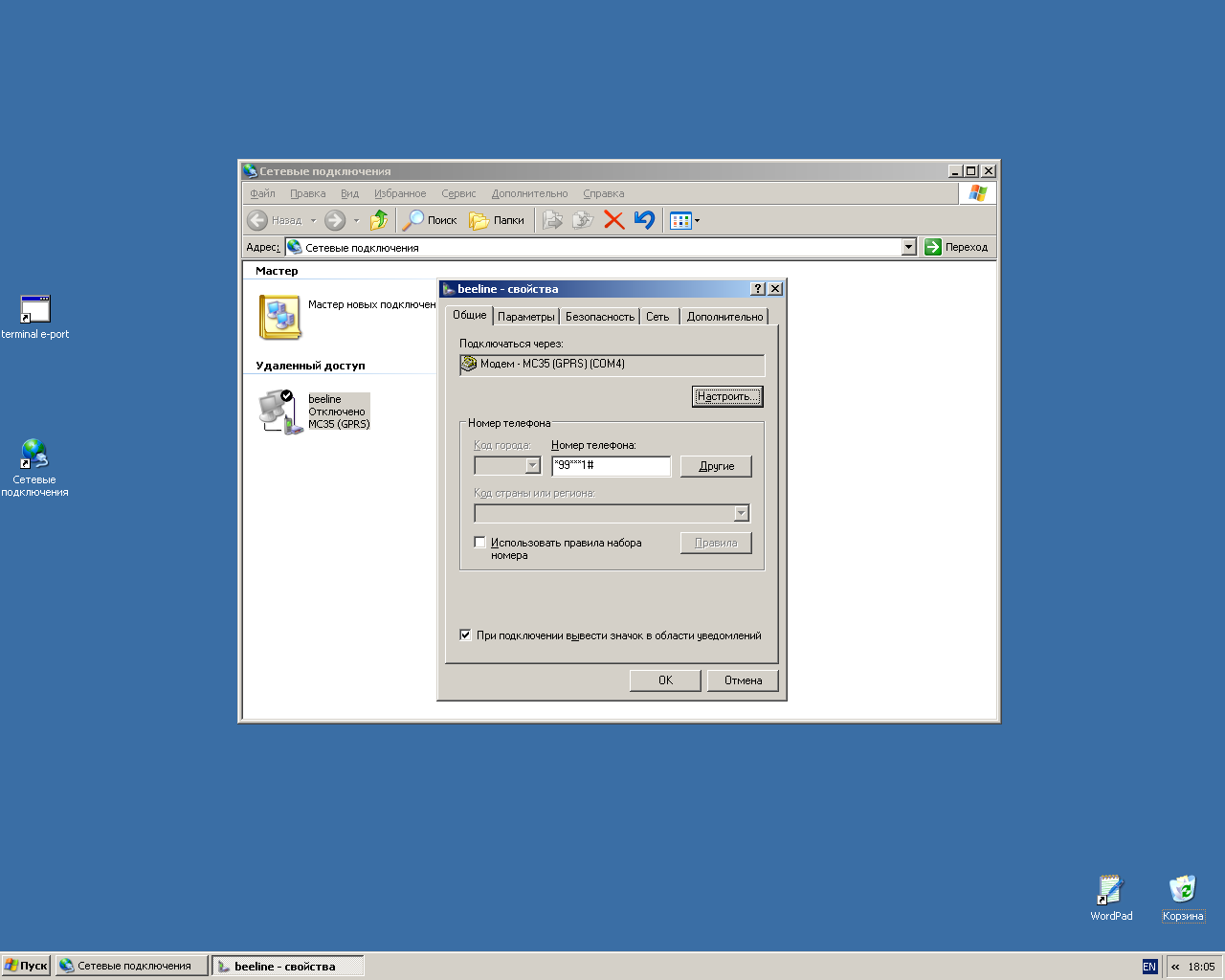This screenshot has width=1225, height=980.
Task: Select Modem MC35 (GPRS) COM4 entry
Action: click(612, 365)
